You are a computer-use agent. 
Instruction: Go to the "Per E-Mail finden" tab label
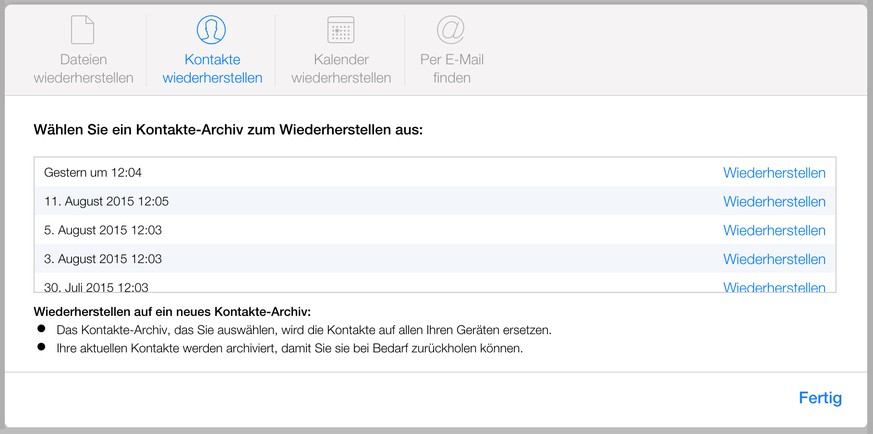coord(452,69)
